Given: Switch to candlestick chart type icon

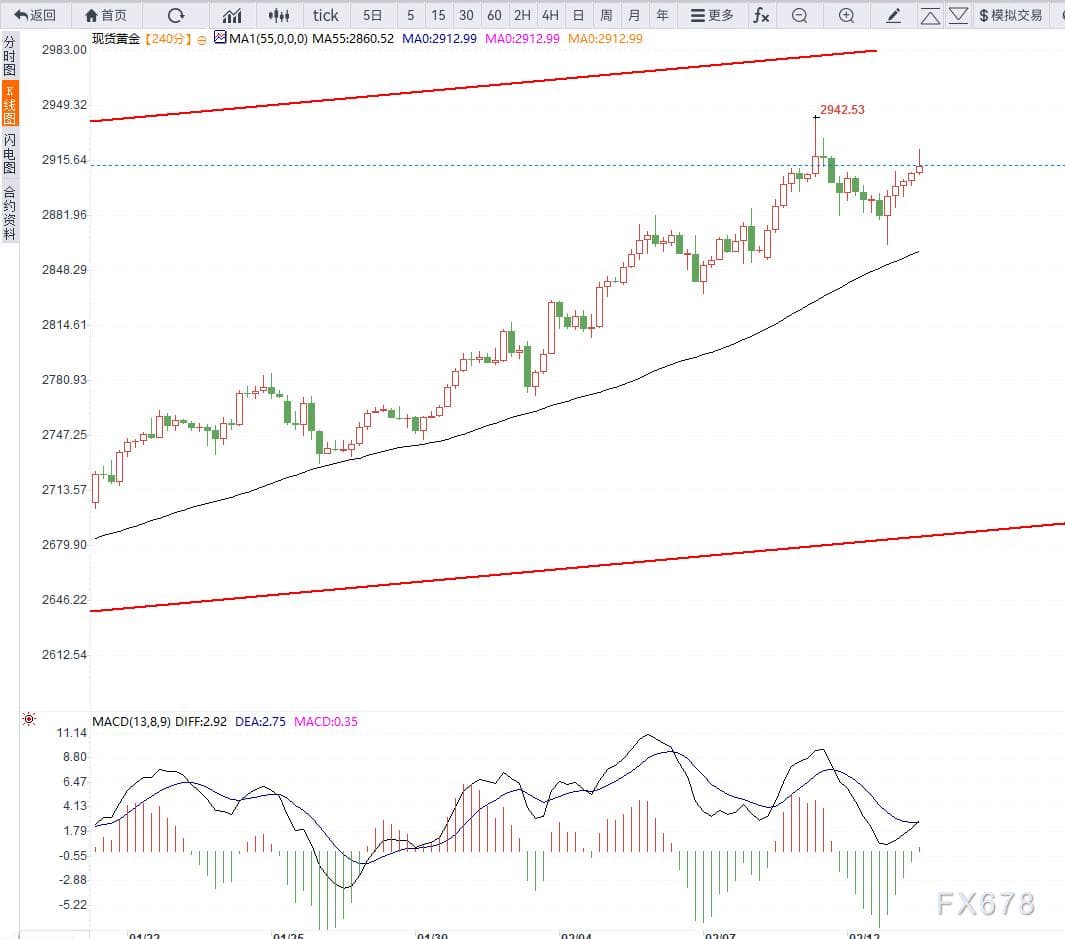Looking at the screenshot, I should click(x=278, y=15).
